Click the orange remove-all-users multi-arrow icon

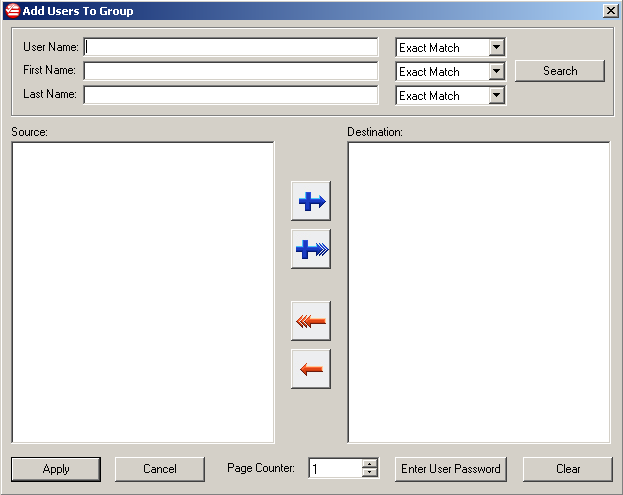point(311,321)
